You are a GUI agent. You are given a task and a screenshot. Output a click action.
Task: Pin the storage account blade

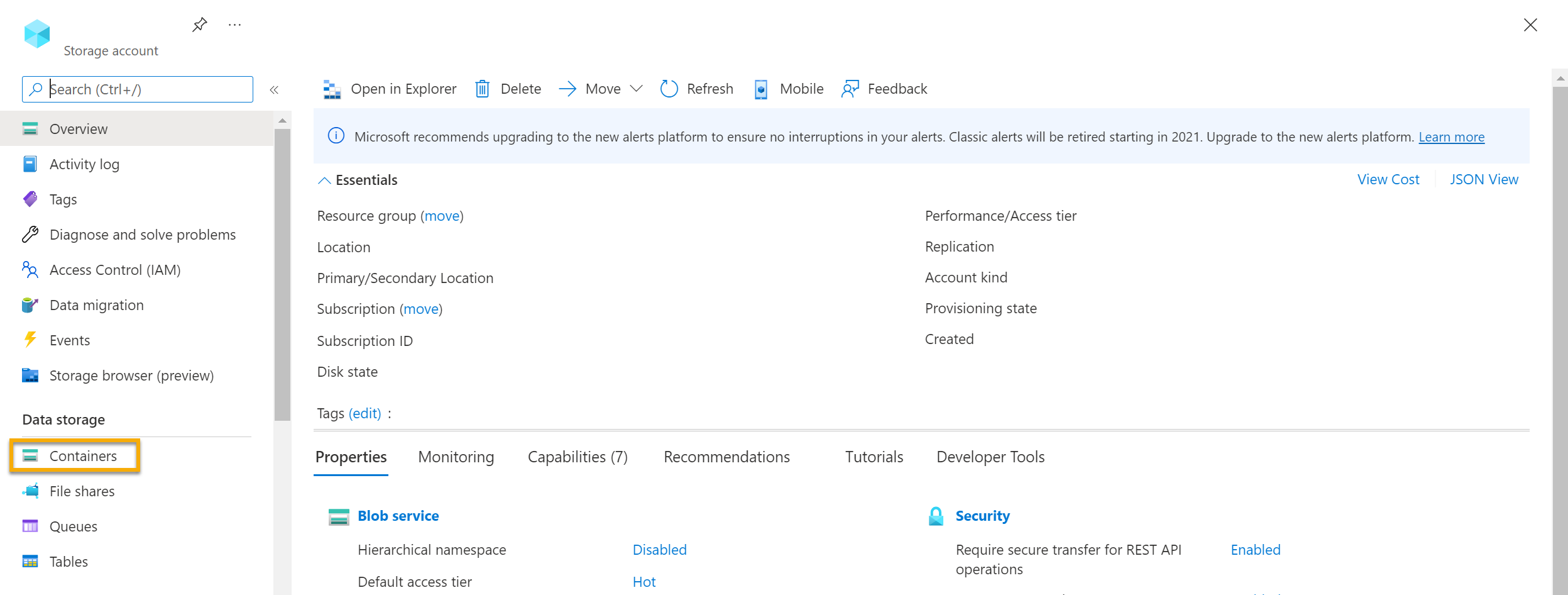199,25
